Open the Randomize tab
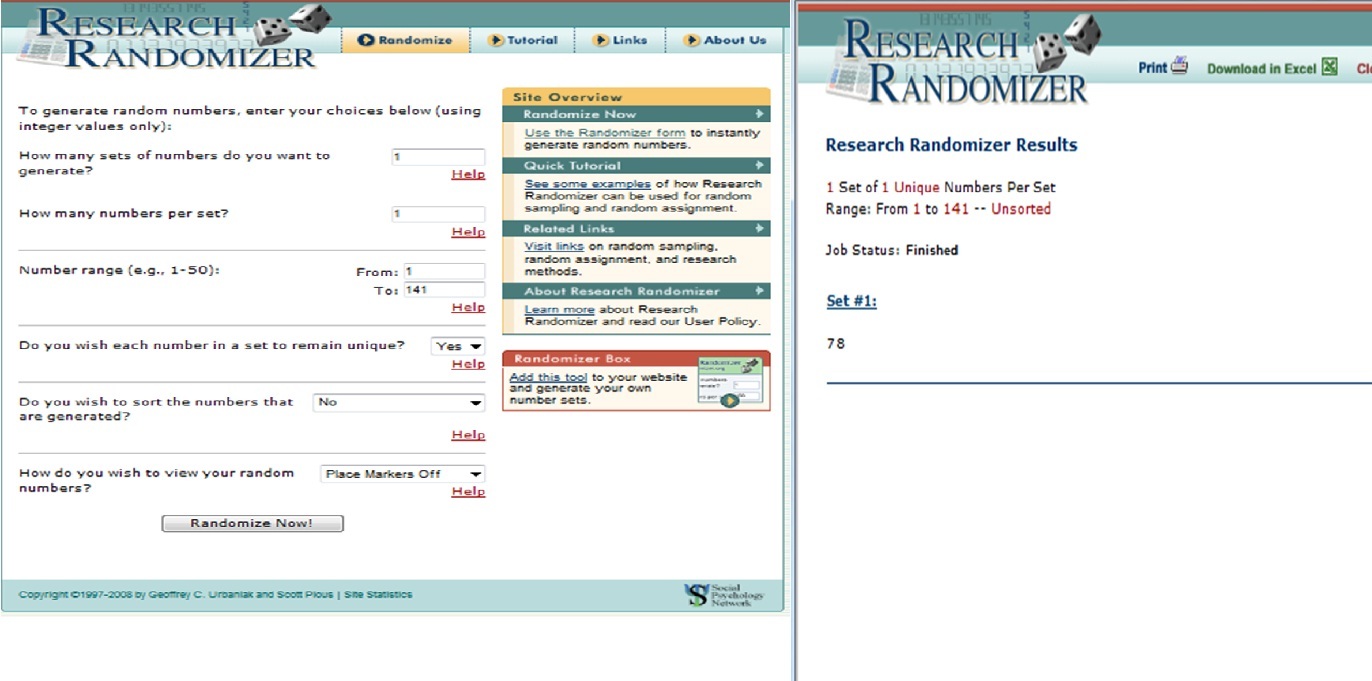1372x681 pixels. point(405,40)
